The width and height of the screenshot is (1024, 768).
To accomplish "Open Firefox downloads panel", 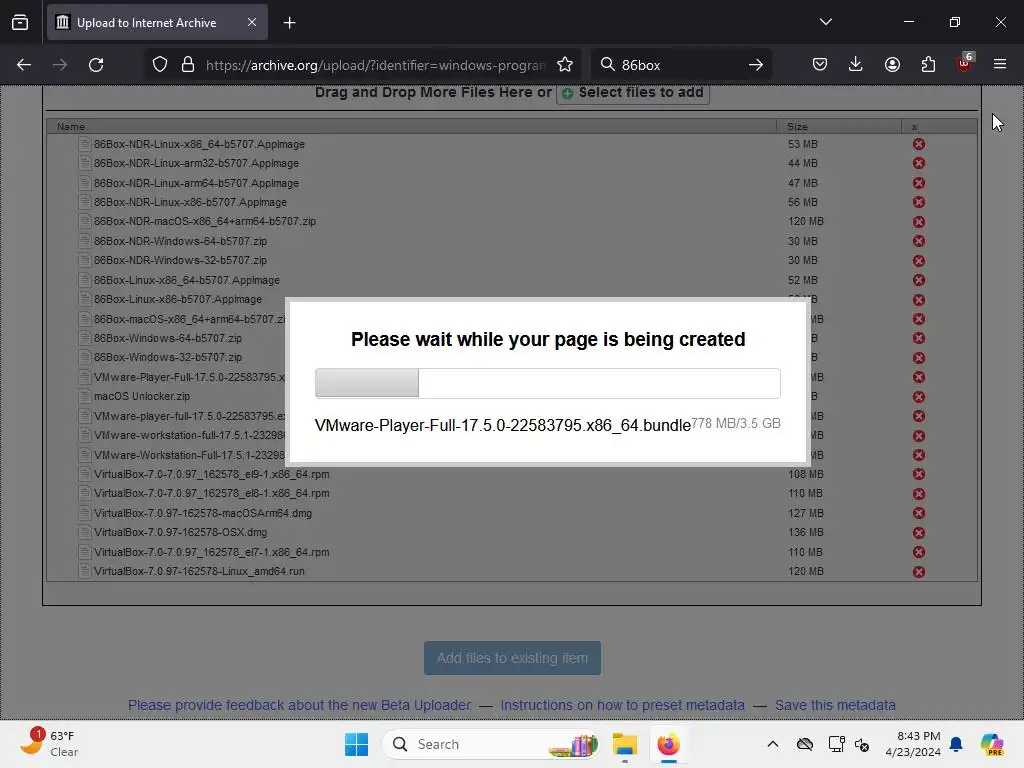I will (856, 64).
